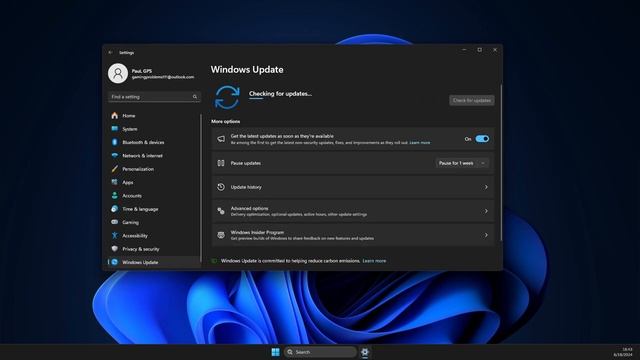This screenshot has width=640, height=360.
Task: Click the Windows Insider Program icon
Action: pyautogui.click(x=221, y=235)
